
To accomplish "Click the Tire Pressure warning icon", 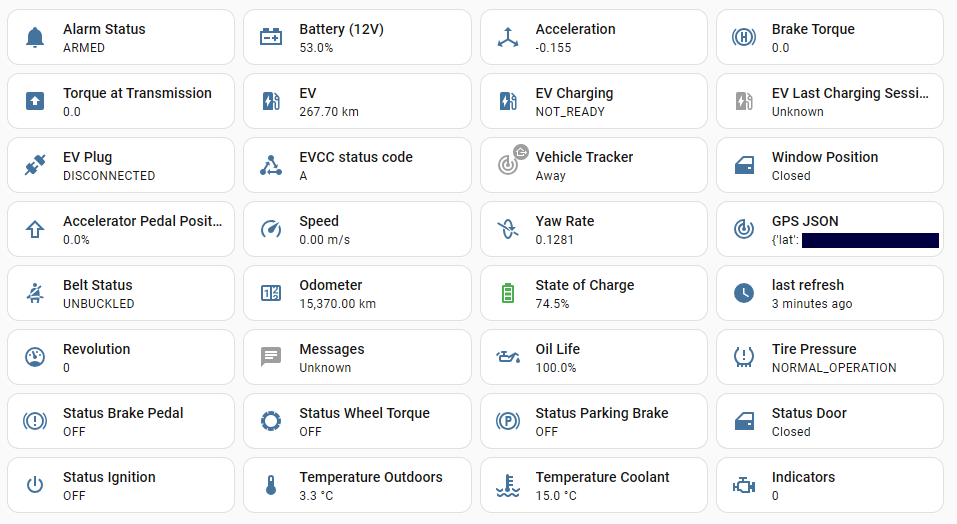I will coord(744,358).
